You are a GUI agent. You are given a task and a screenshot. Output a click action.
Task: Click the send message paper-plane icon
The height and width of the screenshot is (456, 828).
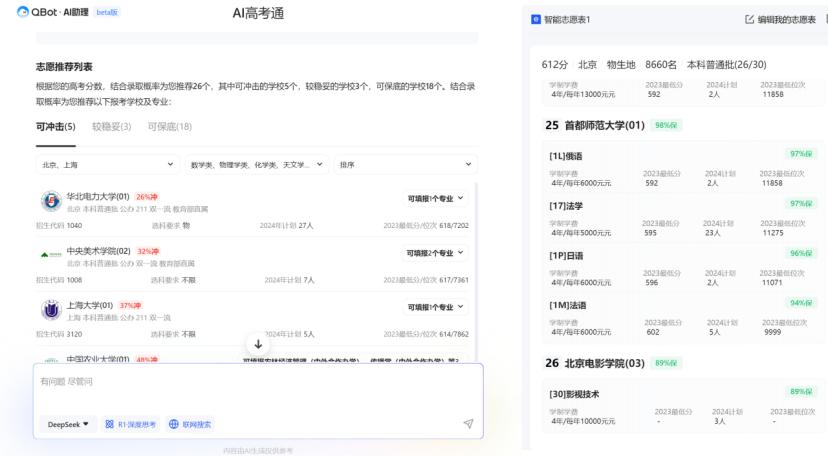click(468, 423)
